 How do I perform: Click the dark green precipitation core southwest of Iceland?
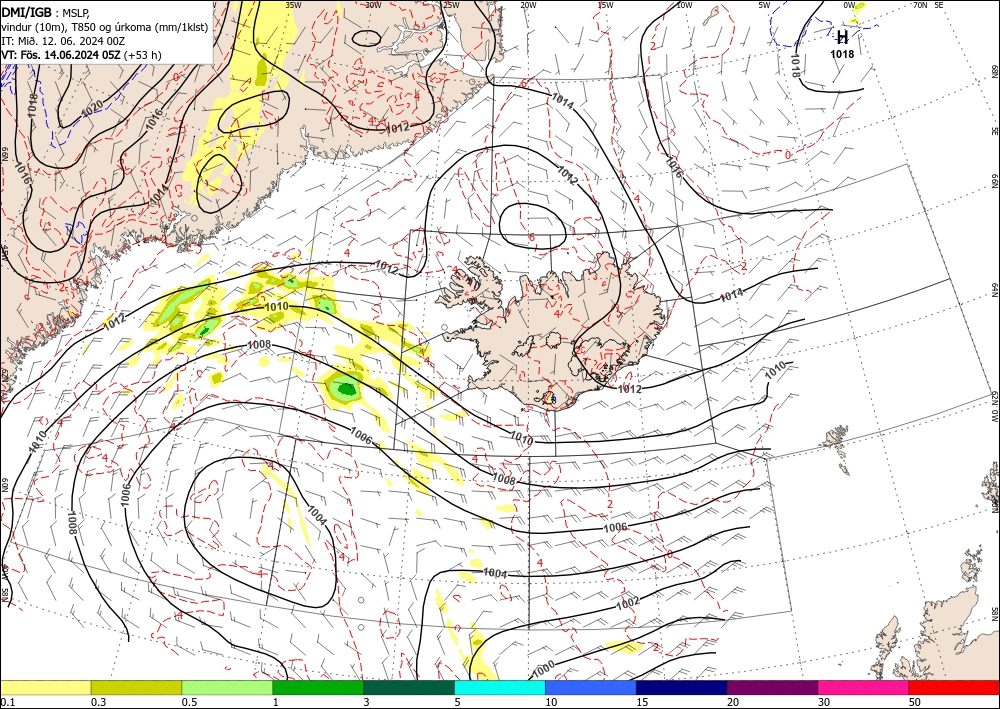346,388
